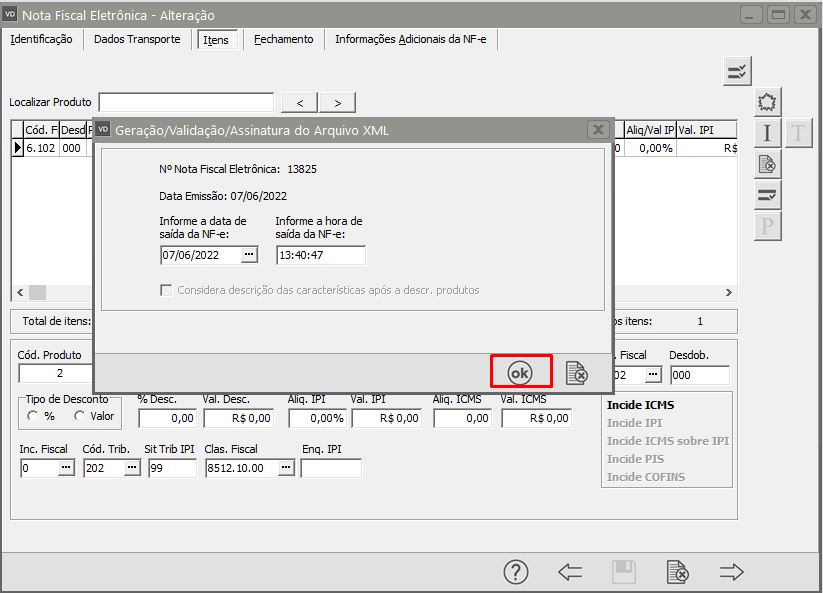Open the Clas. Fiscal lookup button
The image size is (823, 593).
(x=286, y=468)
